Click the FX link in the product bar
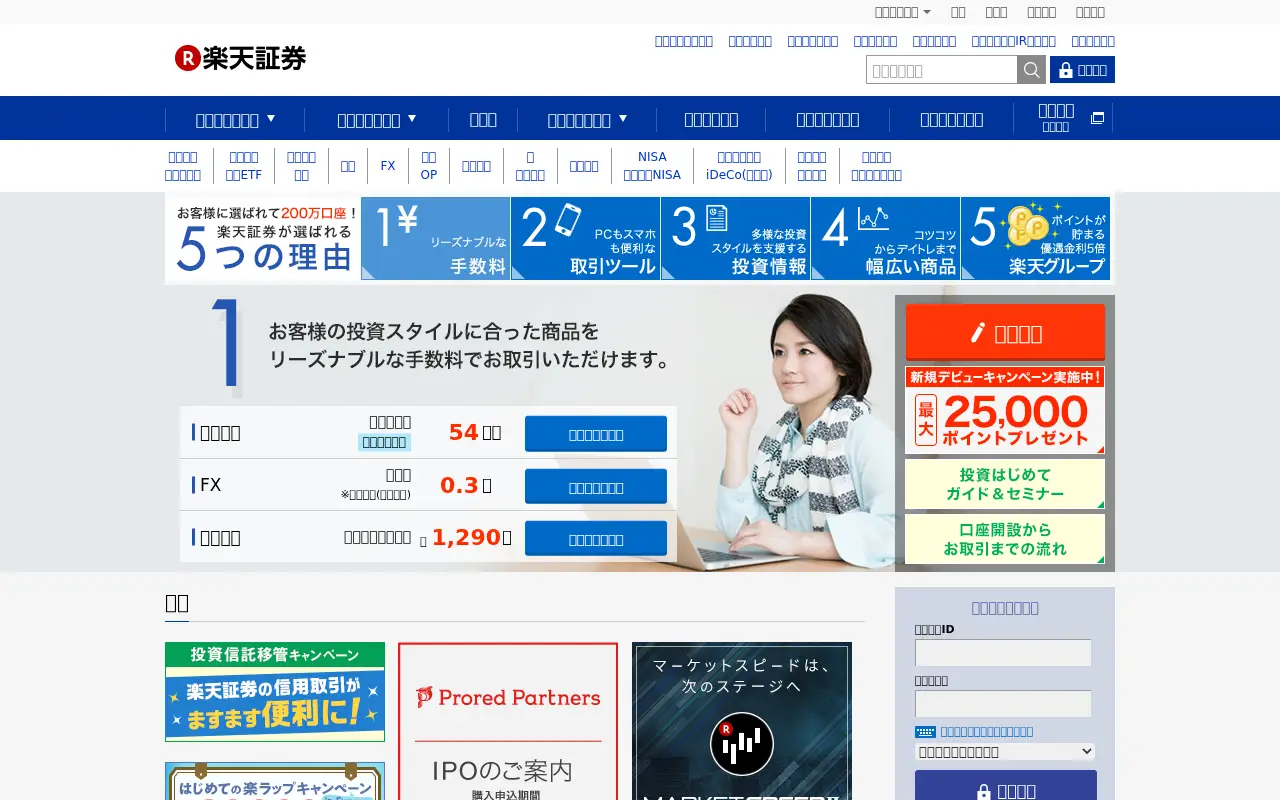1280x800 pixels. pos(388,166)
